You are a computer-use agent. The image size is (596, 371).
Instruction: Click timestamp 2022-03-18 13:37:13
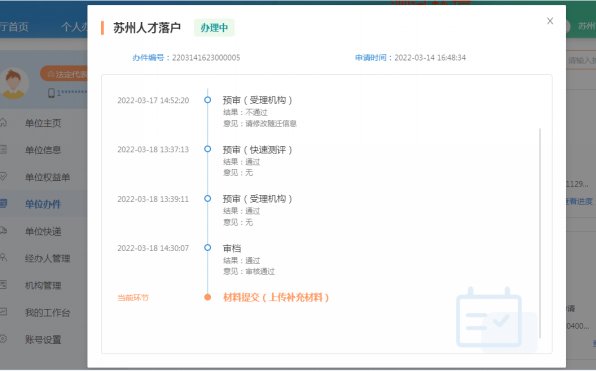(153, 149)
